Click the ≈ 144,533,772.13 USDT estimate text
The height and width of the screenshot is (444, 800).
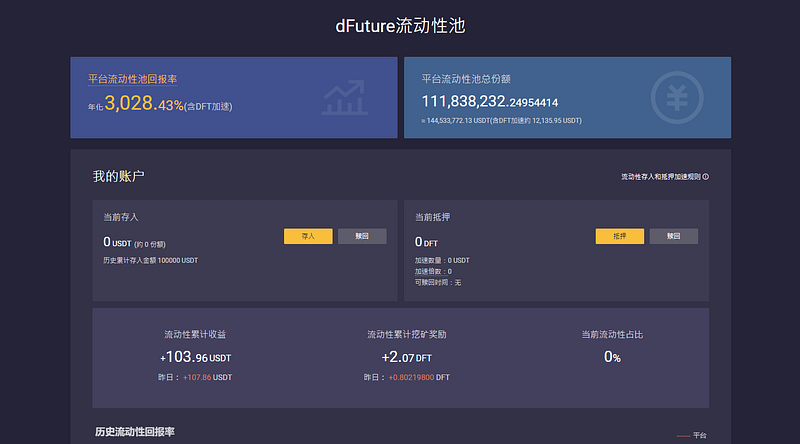[x=501, y=120]
